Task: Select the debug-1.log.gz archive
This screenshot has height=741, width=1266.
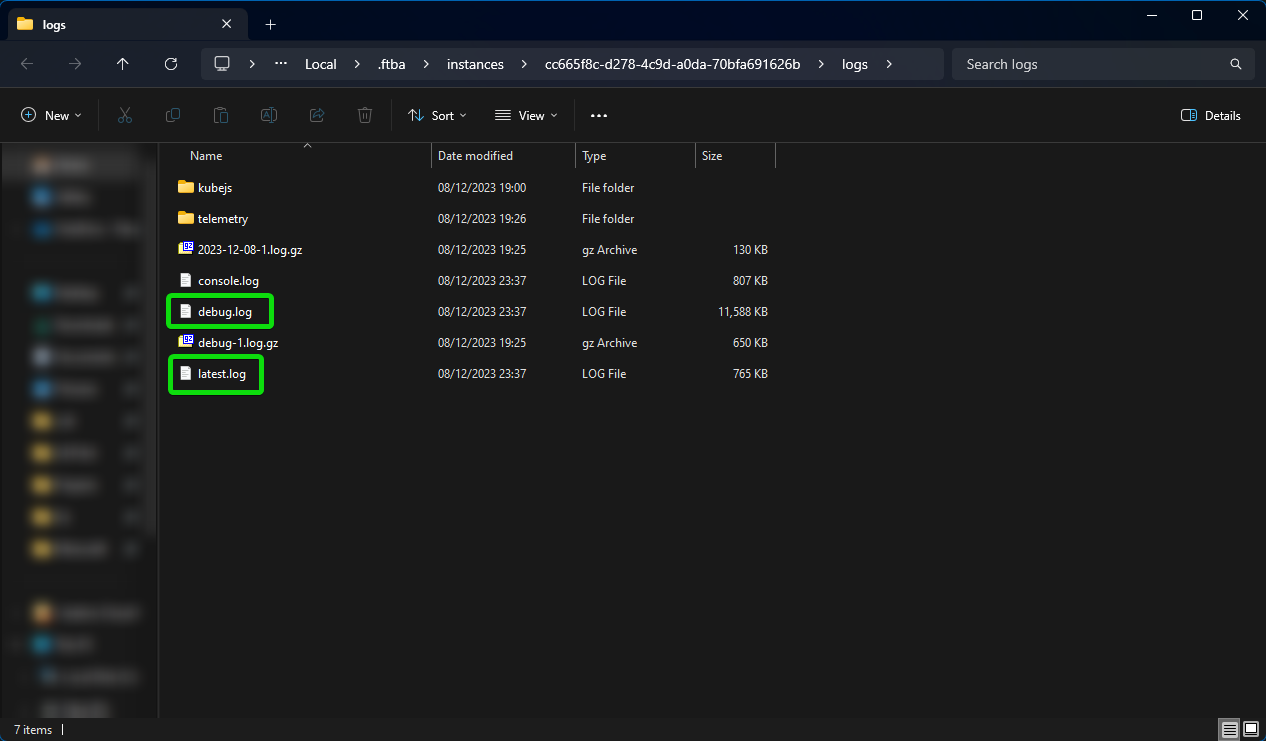Action: (x=238, y=343)
